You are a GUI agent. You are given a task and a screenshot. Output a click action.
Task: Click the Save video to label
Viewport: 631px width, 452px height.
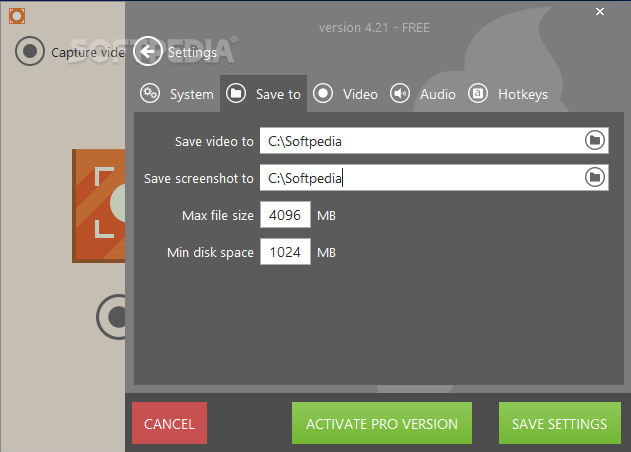pyautogui.click(x=214, y=142)
